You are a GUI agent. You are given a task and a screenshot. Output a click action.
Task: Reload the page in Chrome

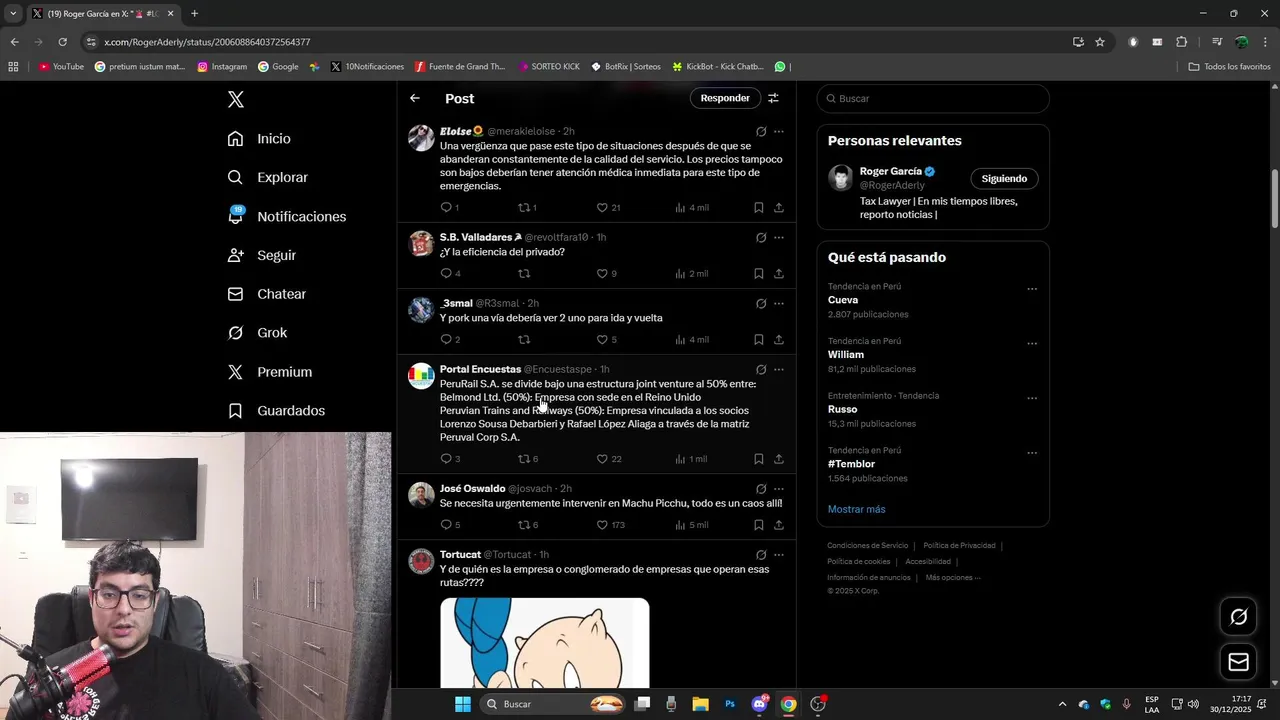click(62, 42)
